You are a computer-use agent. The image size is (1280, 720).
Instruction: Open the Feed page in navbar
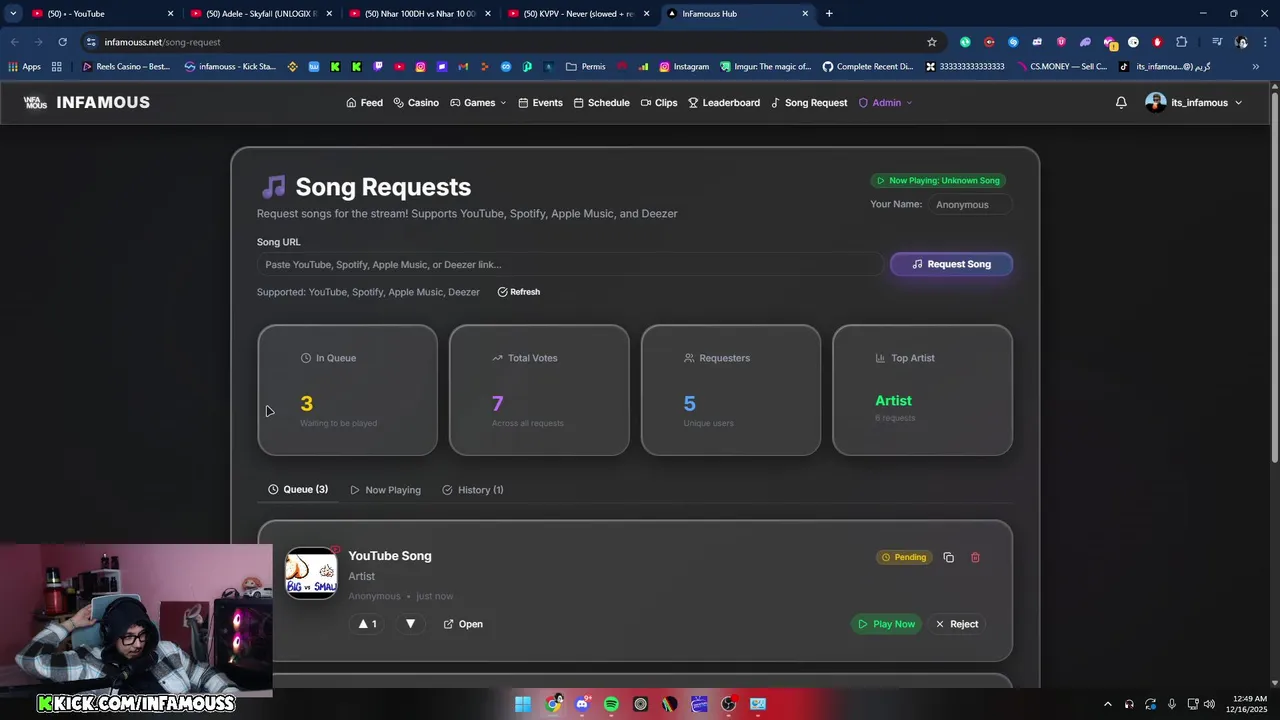tap(364, 103)
